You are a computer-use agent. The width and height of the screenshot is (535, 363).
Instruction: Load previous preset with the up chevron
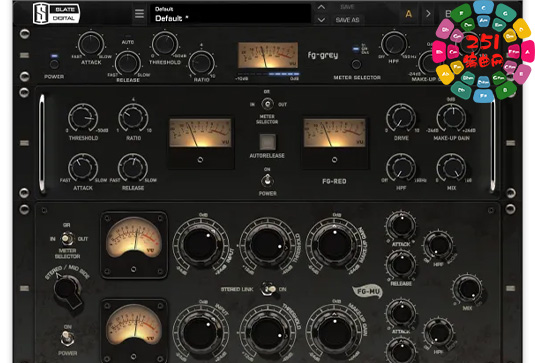pos(321,7)
